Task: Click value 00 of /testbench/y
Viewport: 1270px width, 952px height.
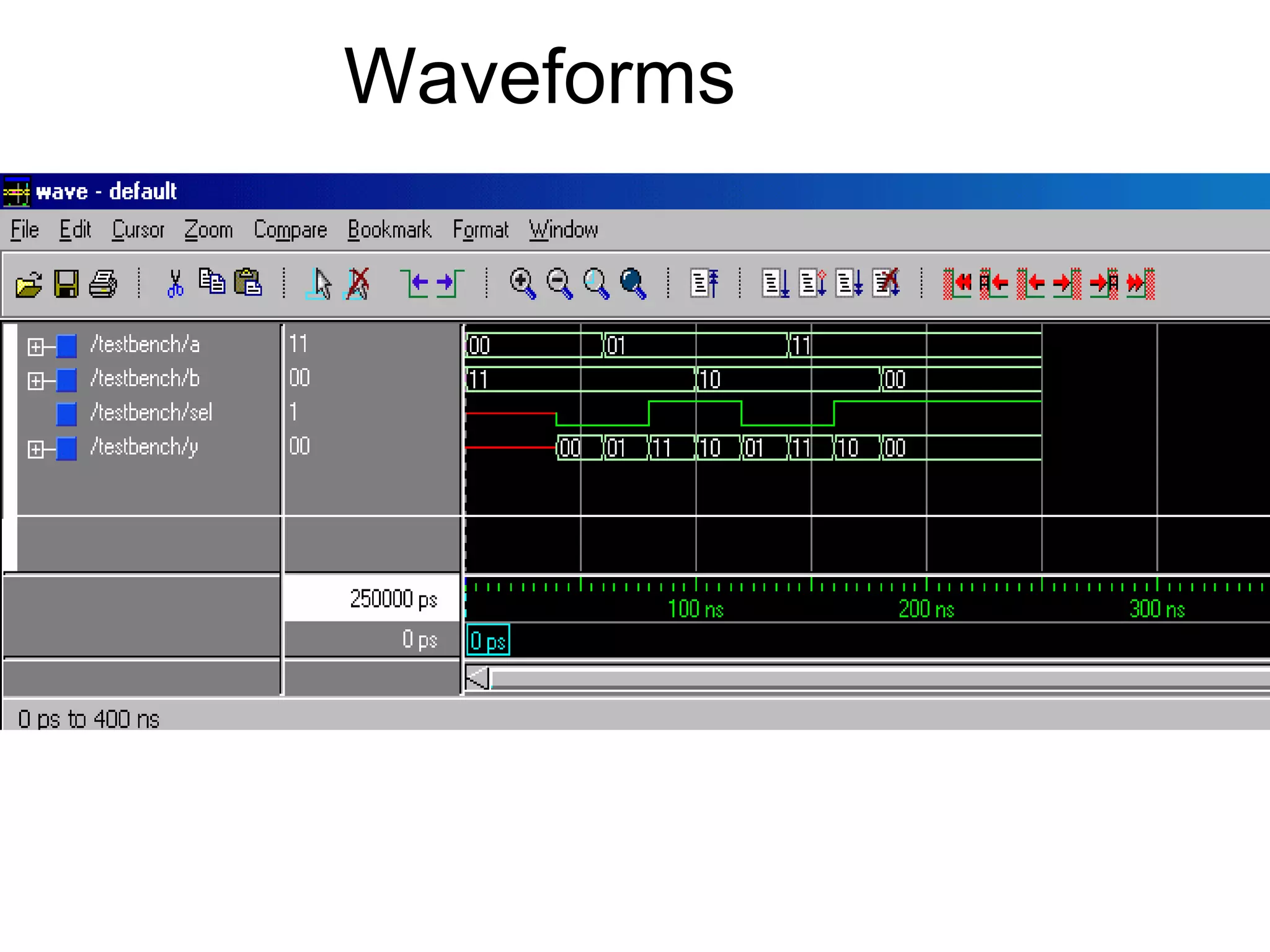Action: click(x=300, y=446)
